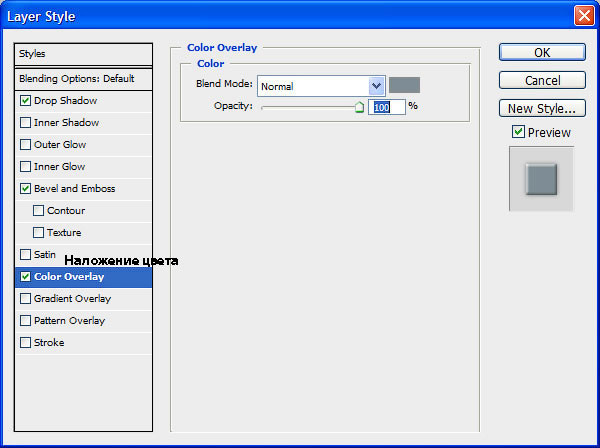Enable the Stroke checkbox

[x=25, y=342]
